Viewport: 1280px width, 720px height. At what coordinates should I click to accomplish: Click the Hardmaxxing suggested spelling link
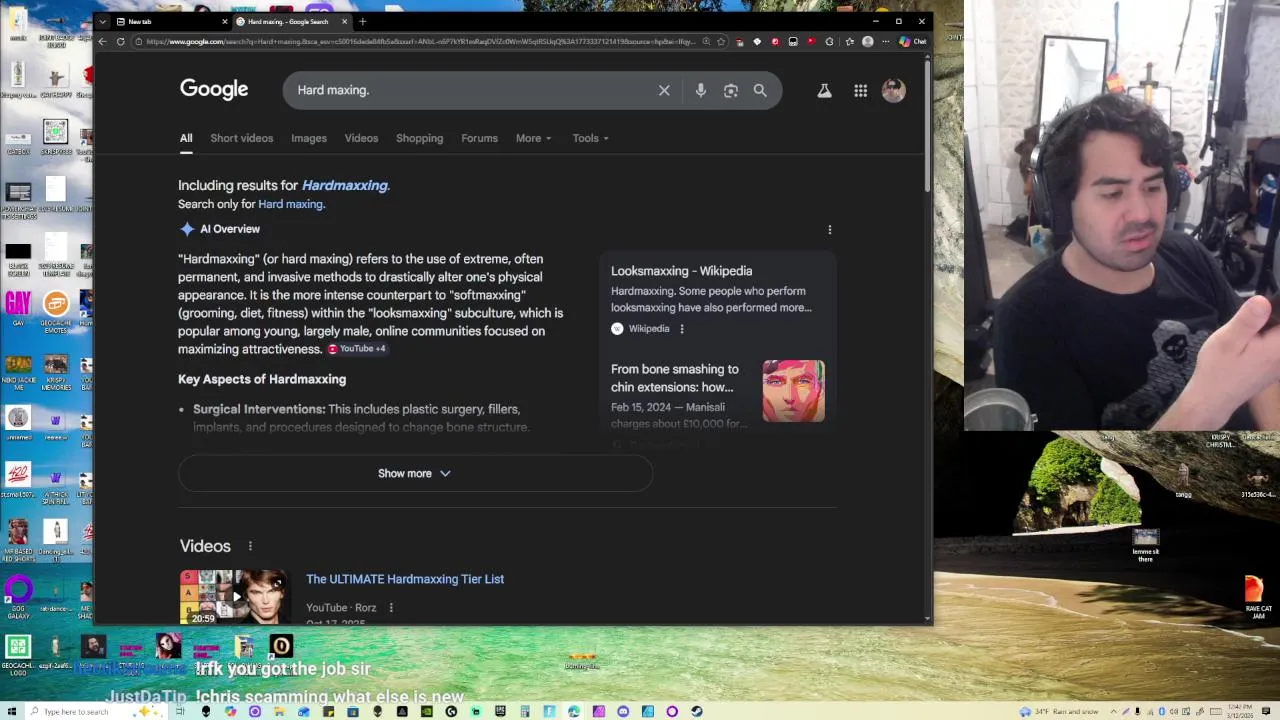[345, 185]
